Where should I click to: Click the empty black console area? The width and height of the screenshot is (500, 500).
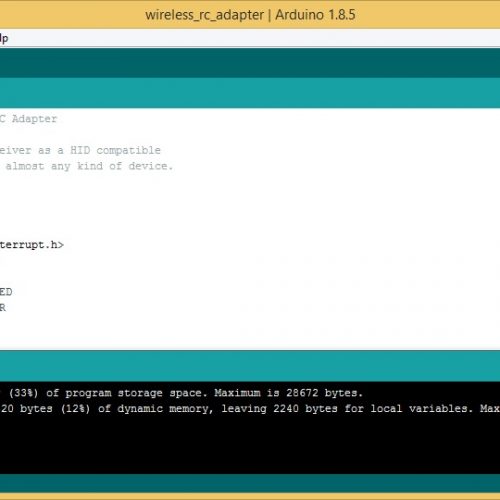250,445
